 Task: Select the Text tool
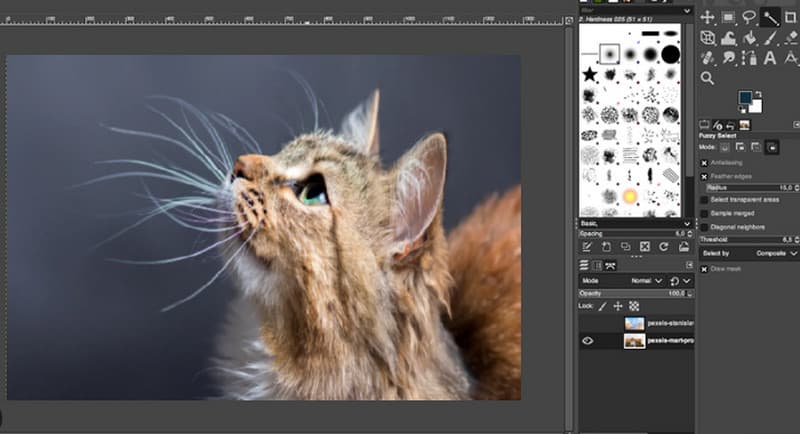click(x=770, y=58)
